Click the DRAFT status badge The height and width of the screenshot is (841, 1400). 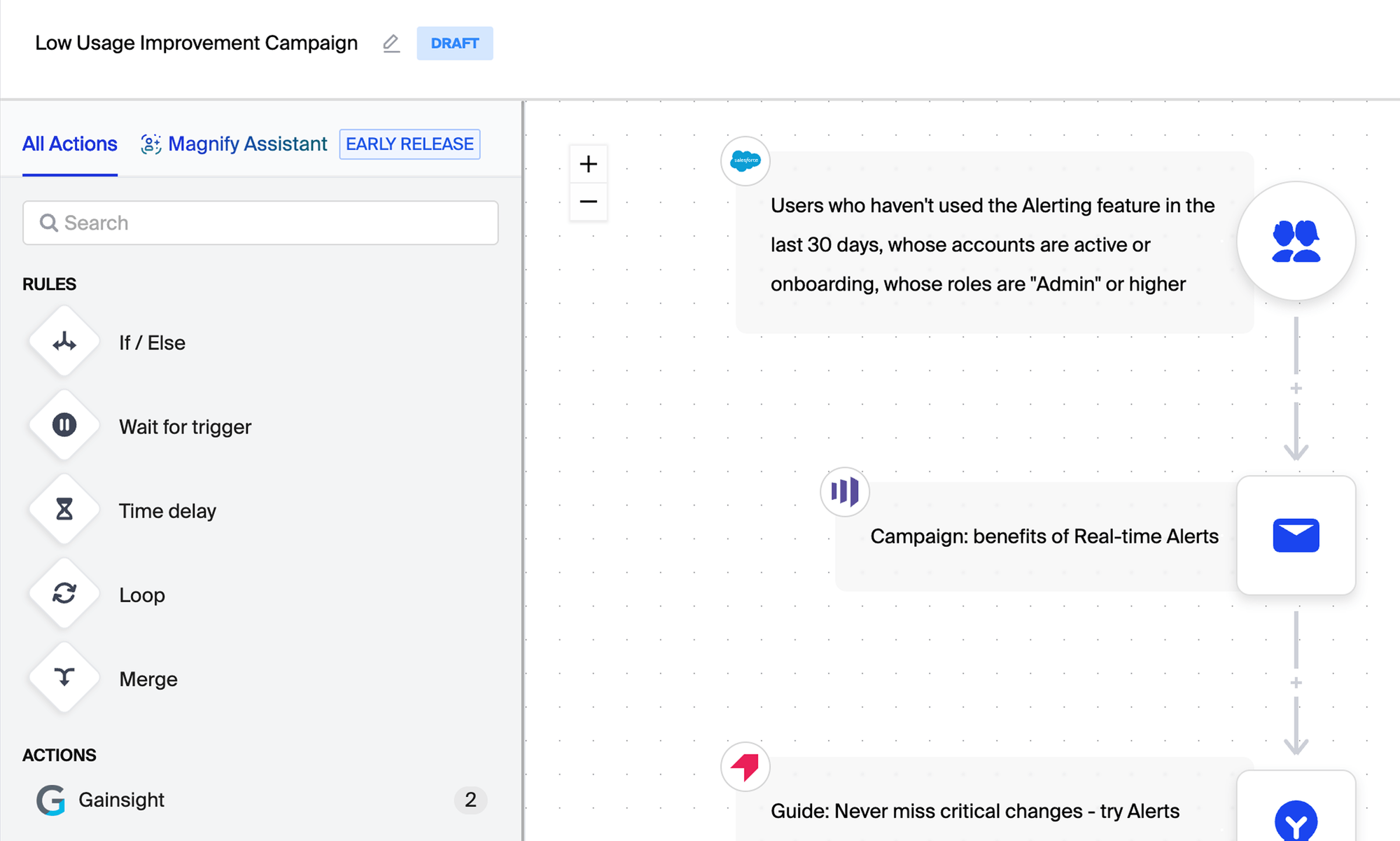455,43
